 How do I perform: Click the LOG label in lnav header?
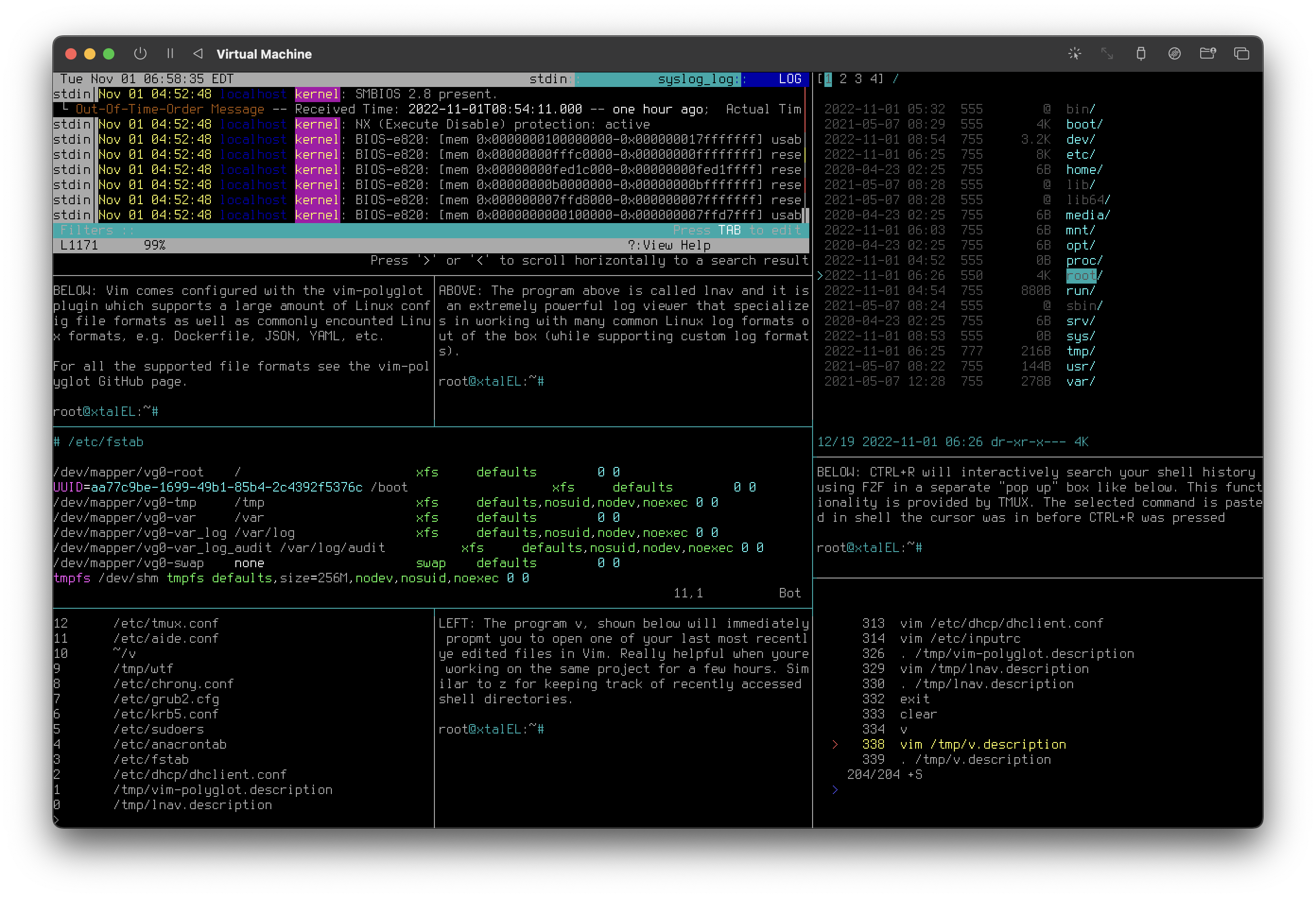coord(789,79)
